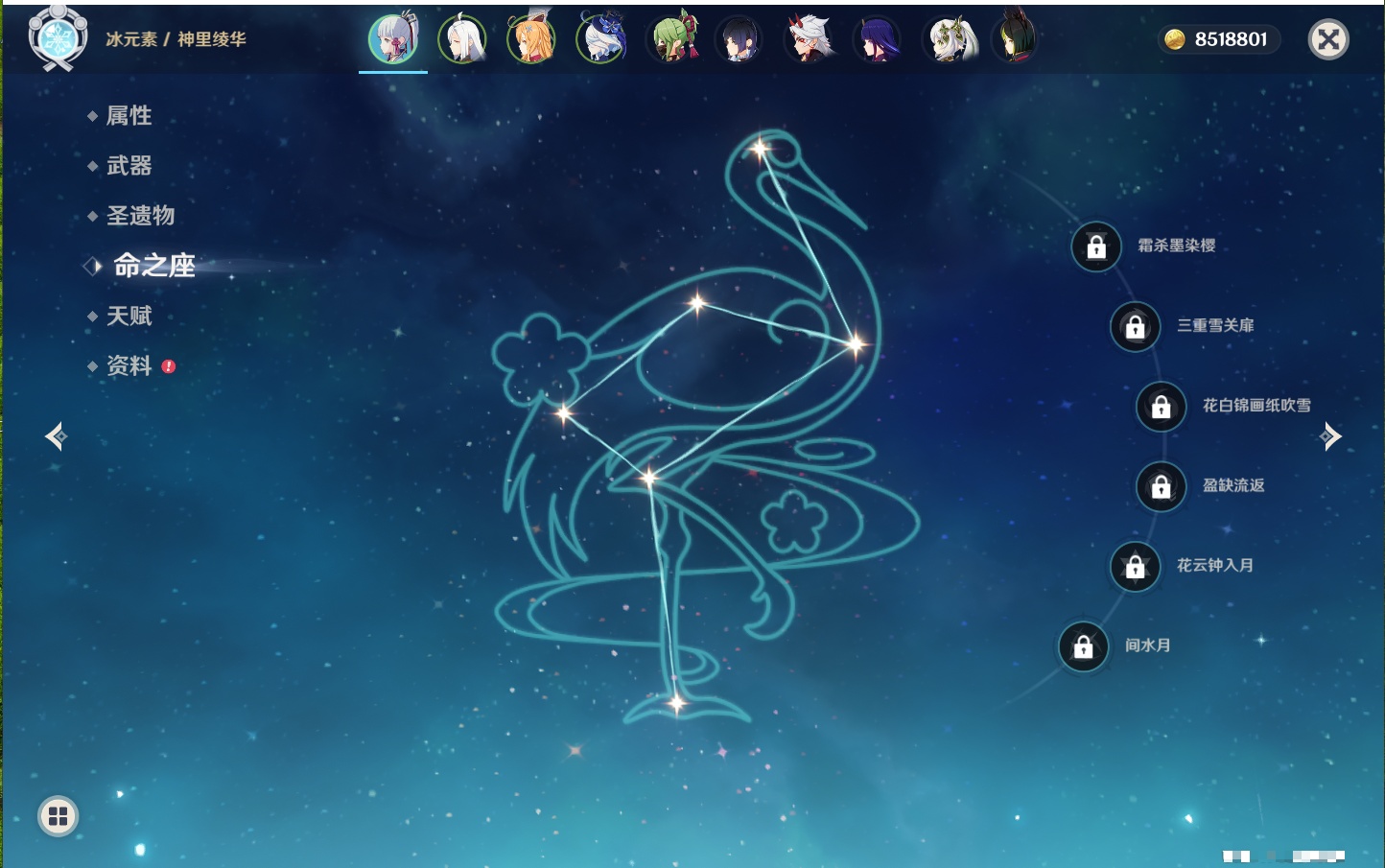Select the locked 三重雪关扉 constellation node
1385x868 pixels.
[x=1135, y=326]
